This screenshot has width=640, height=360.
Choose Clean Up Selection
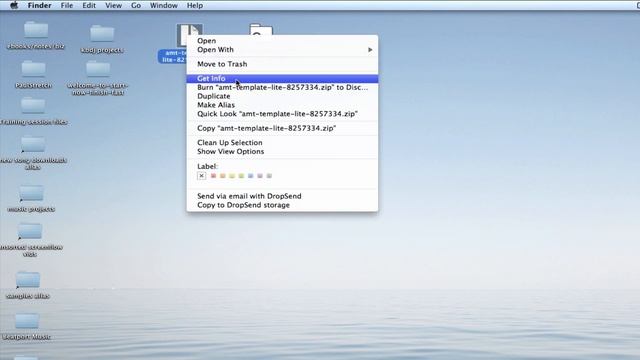pyautogui.click(x=282, y=142)
